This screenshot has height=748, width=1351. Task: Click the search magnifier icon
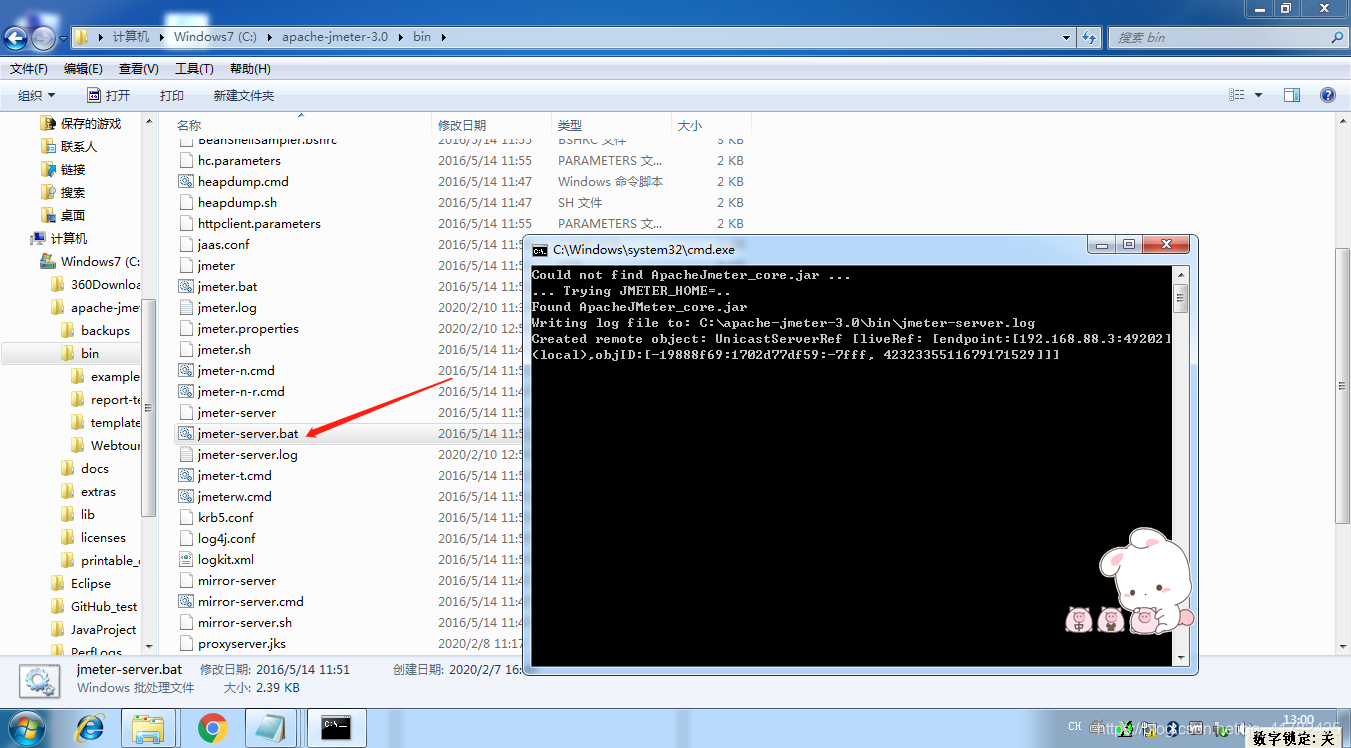point(1337,37)
